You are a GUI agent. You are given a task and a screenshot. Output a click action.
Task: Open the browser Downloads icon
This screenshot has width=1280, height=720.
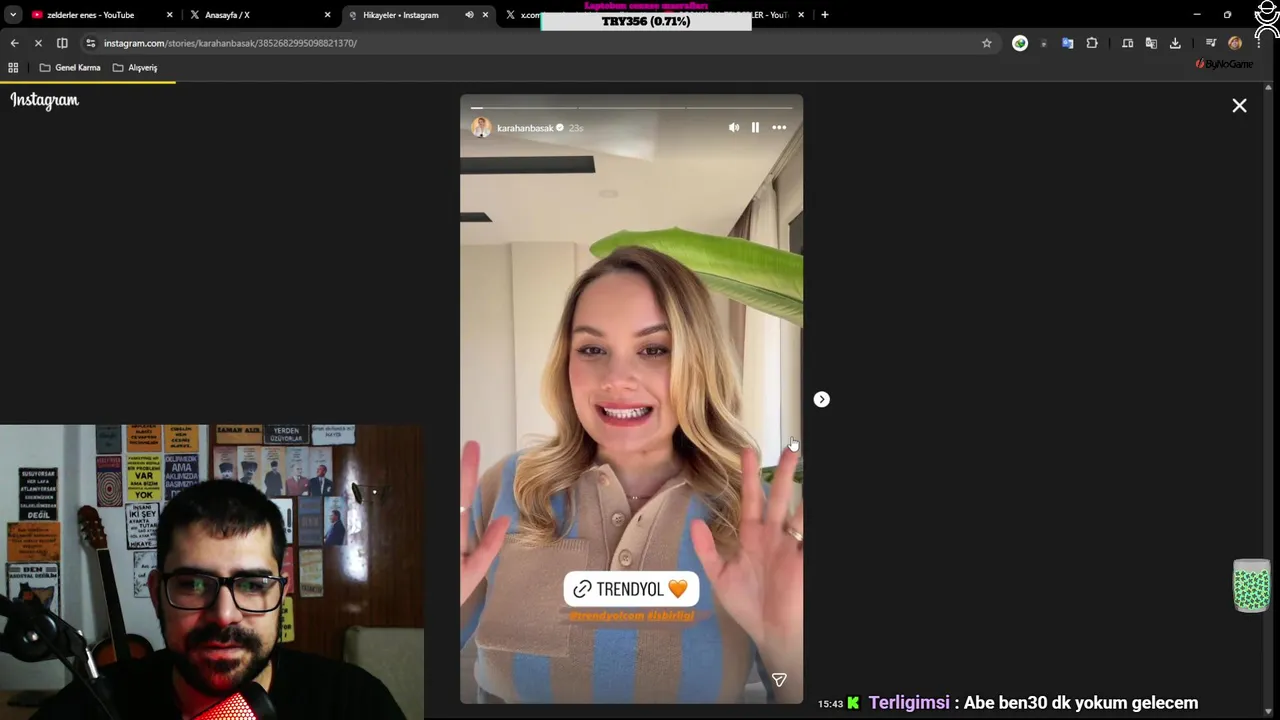pyautogui.click(x=1175, y=43)
